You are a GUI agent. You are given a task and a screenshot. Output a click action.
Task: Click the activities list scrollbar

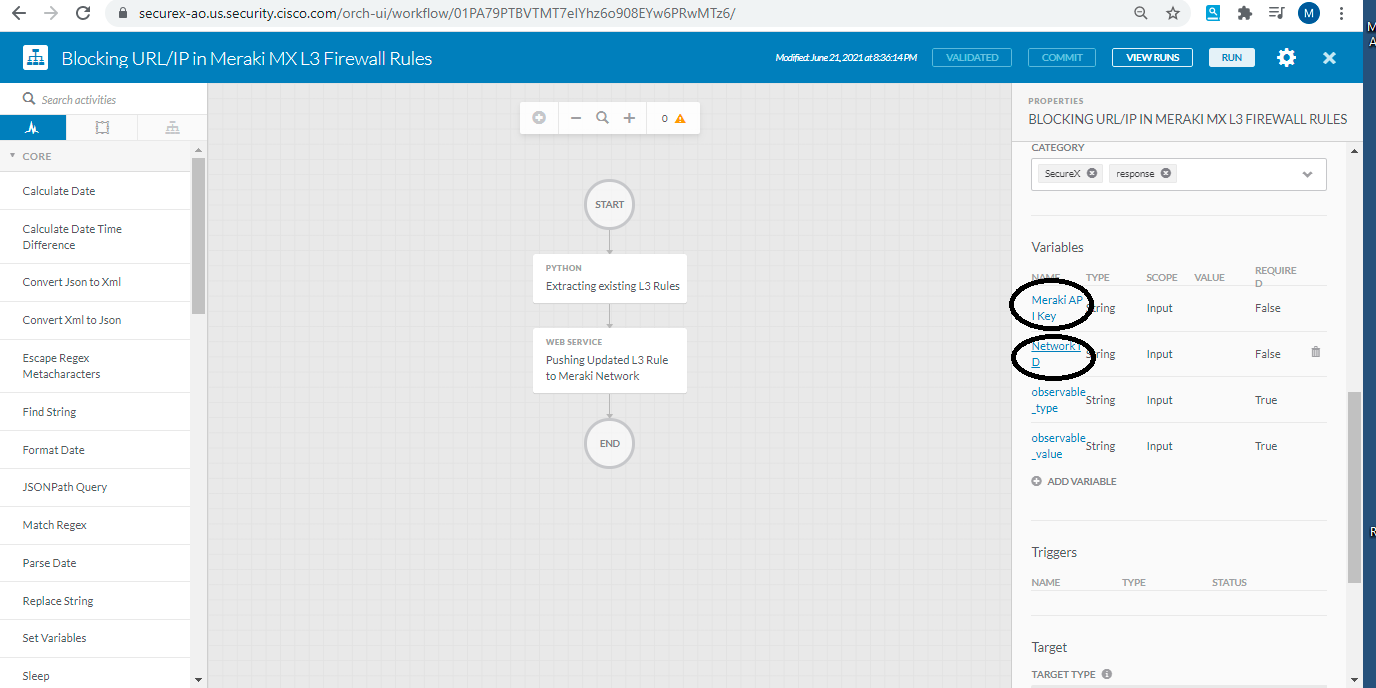coord(198,236)
